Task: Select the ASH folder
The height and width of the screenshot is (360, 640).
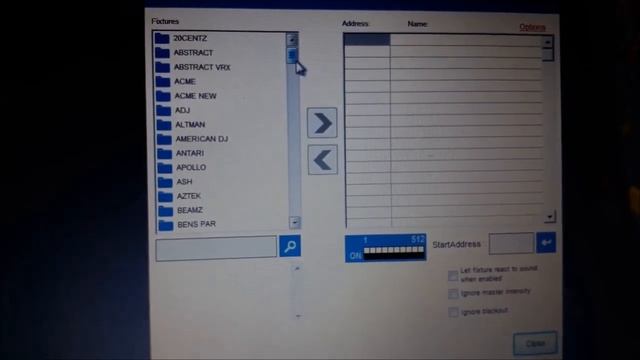Action: (175, 182)
